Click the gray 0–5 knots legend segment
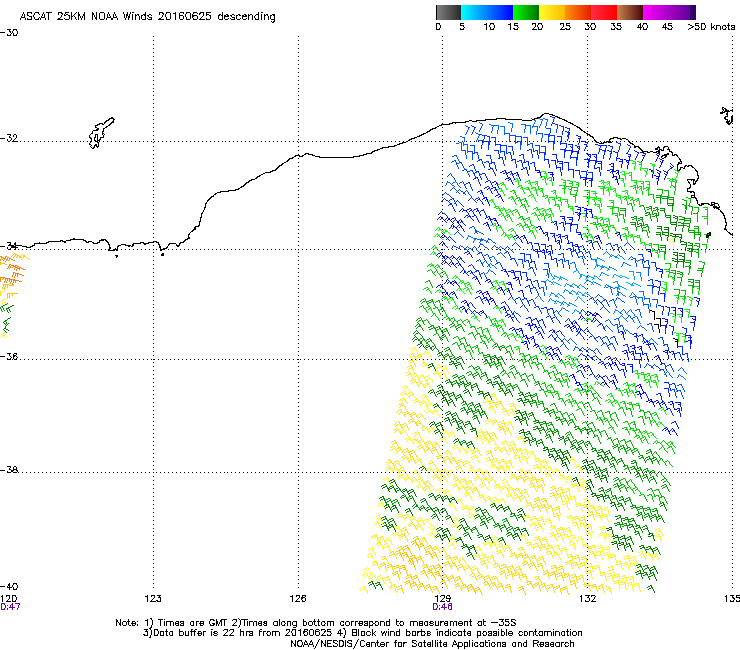Viewport: 740px width, 650px height. (x=448, y=12)
